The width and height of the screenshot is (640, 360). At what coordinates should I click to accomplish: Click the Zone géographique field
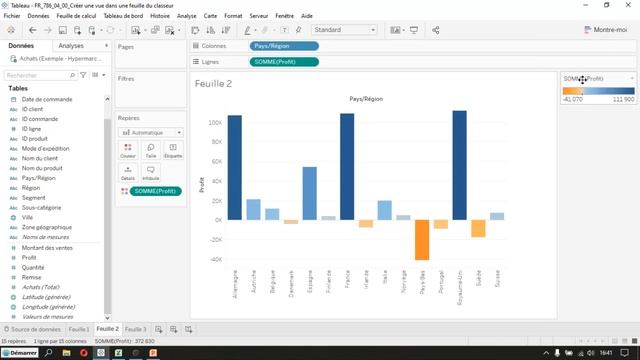click(x=47, y=227)
